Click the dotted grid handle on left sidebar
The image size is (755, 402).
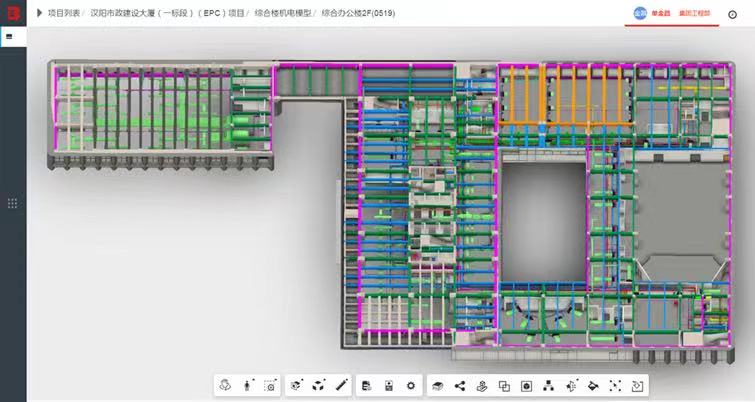pos(12,203)
